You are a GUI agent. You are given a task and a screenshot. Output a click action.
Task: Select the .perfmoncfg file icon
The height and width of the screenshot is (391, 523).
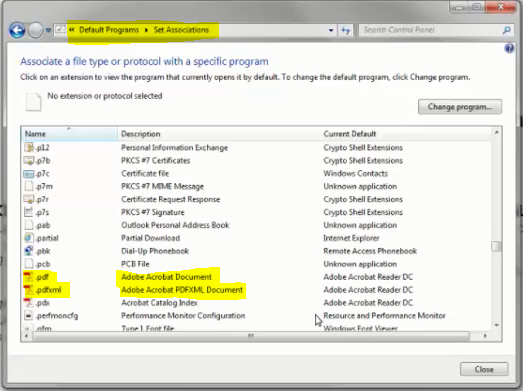click(x=29, y=316)
